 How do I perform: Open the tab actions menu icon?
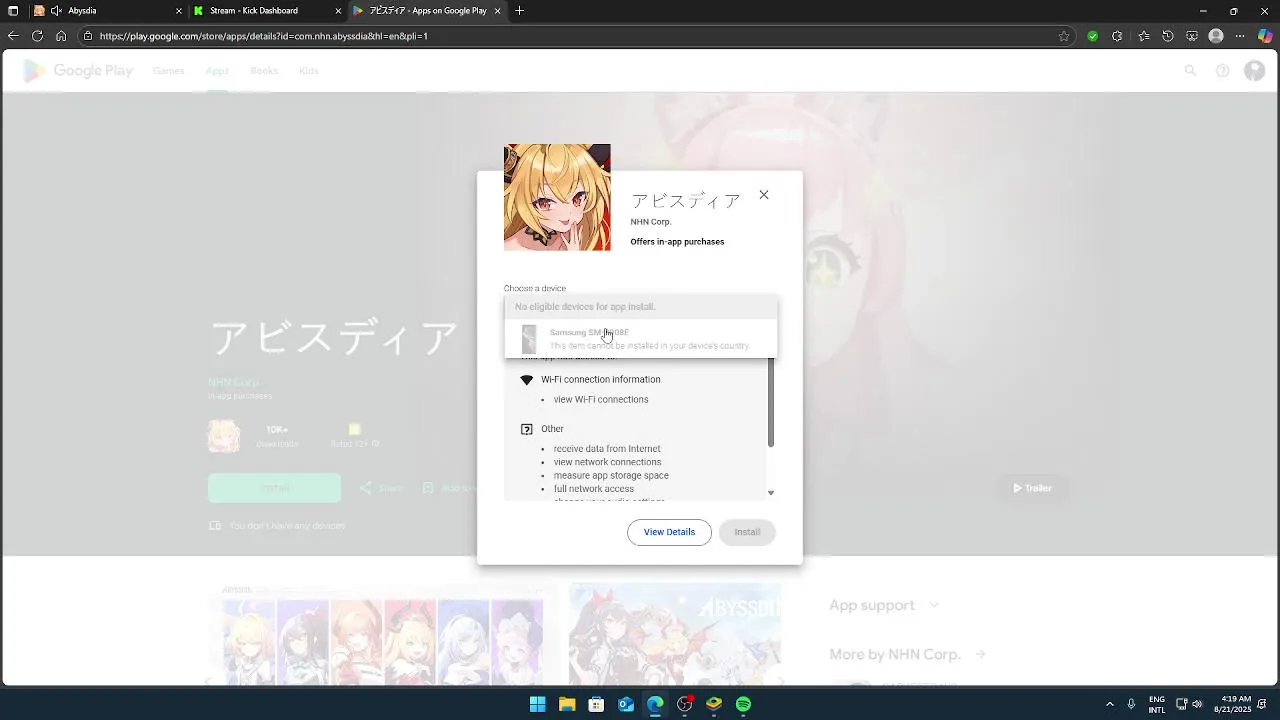click(13, 11)
